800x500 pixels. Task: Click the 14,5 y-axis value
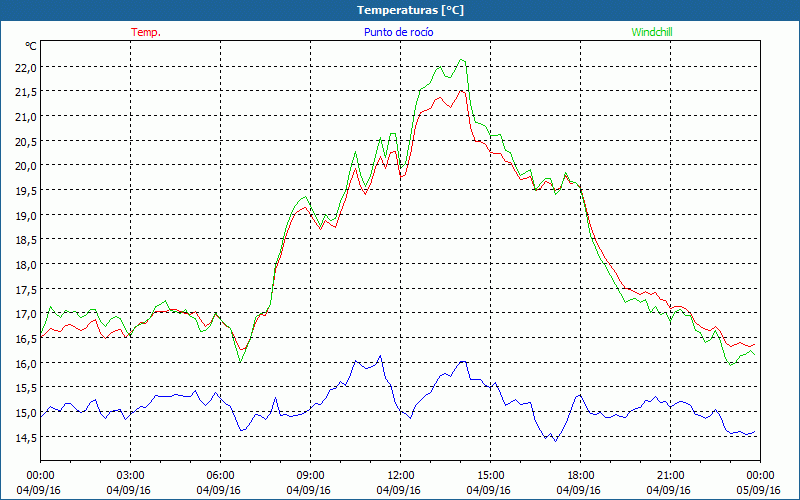[x=26, y=437]
